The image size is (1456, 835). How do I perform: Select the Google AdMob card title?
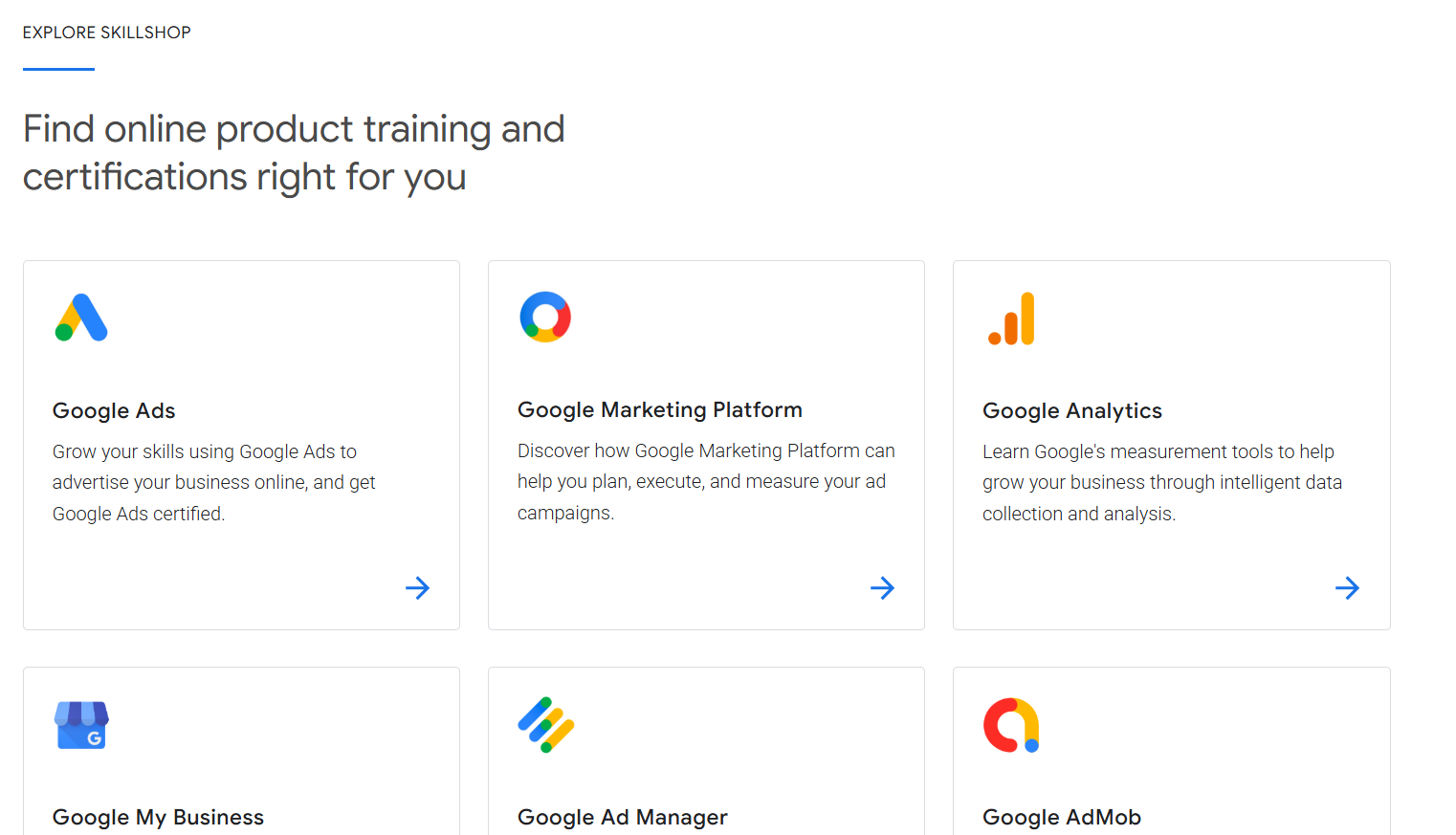[x=1062, y=818]
